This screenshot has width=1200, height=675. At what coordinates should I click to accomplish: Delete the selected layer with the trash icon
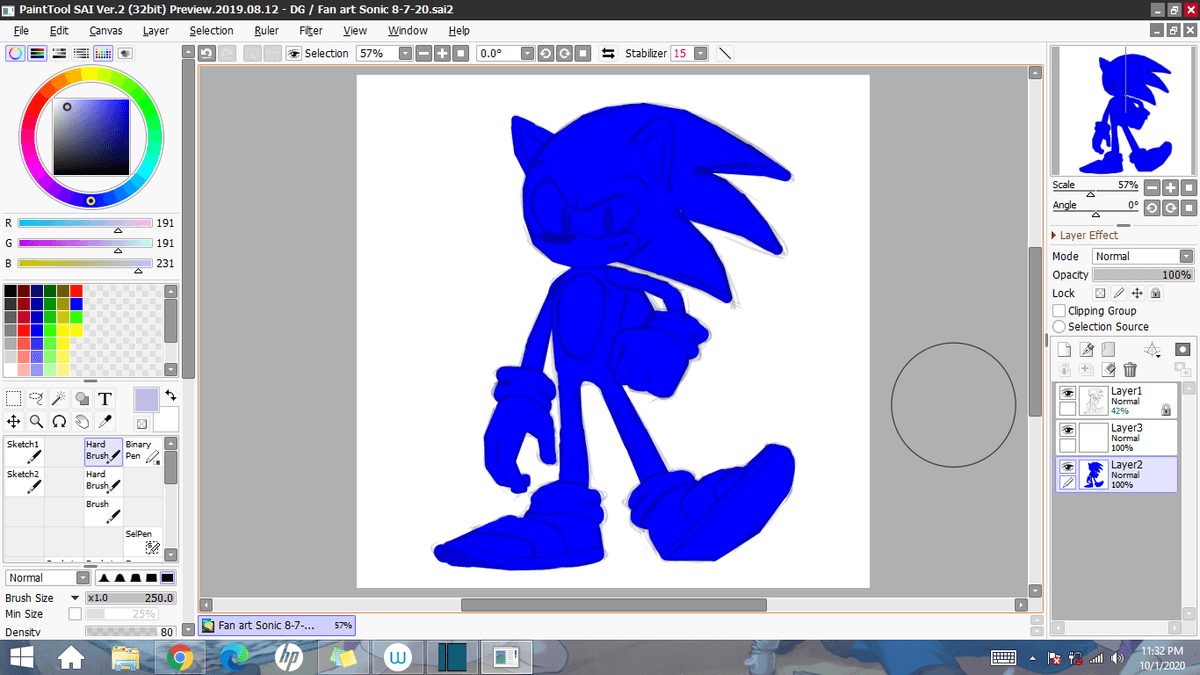pos(1130,369)
